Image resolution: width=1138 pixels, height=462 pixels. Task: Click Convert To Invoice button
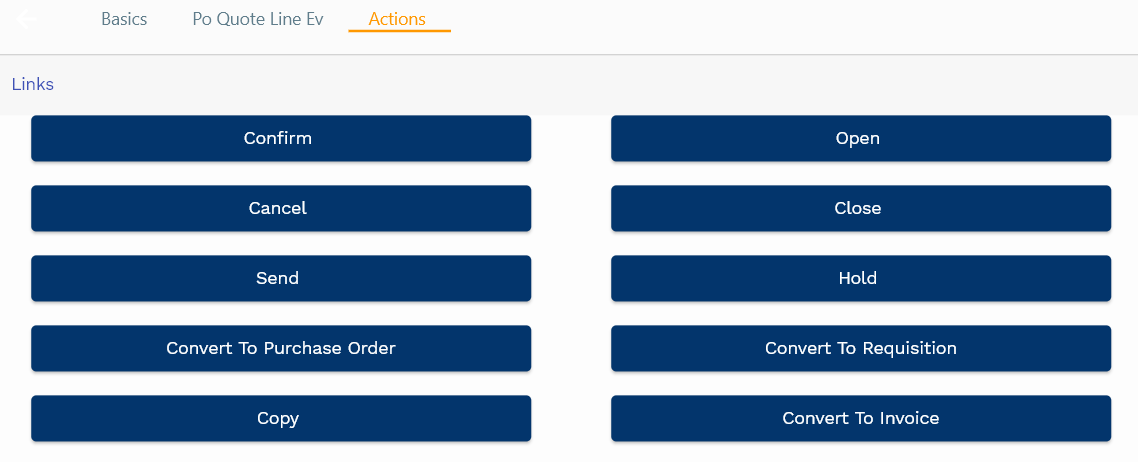860,418
